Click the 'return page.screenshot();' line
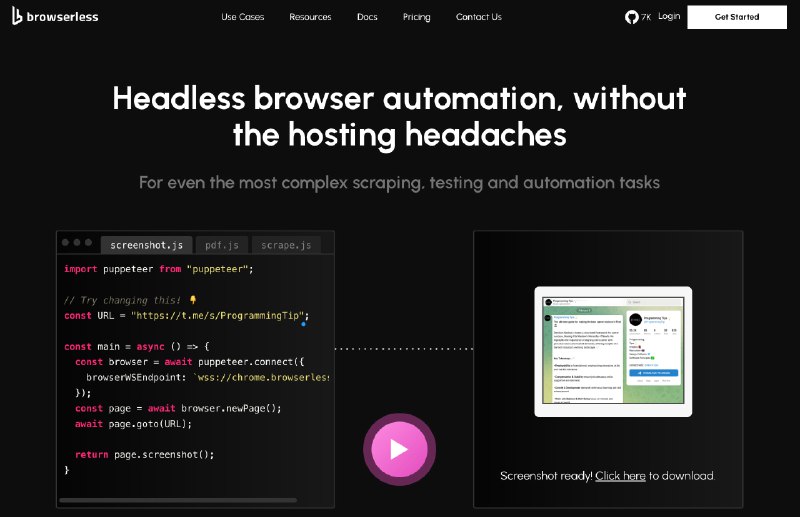800x517 pixels. (x=144, y=454)
